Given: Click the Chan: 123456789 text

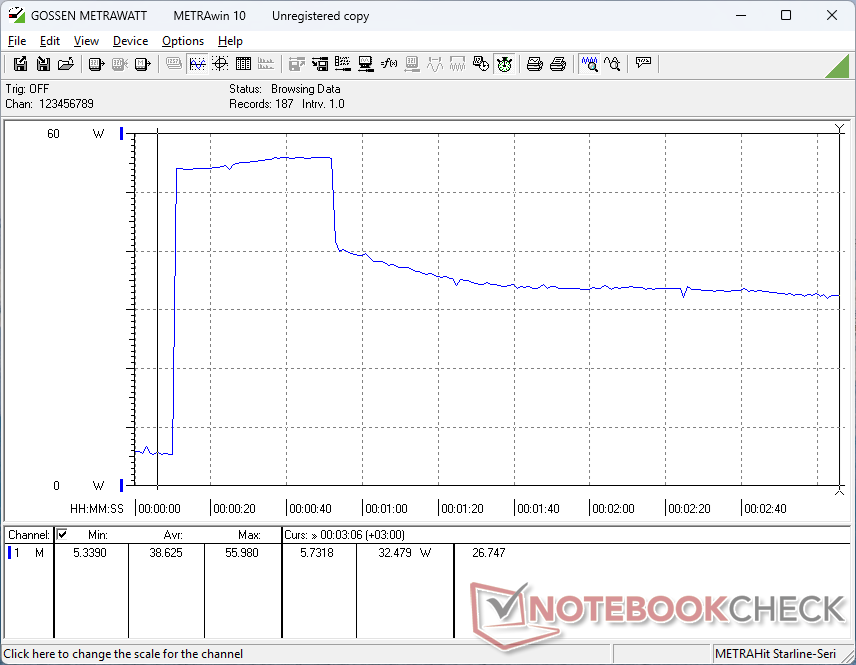Looking at the screenshot, I should click(50, 104).
